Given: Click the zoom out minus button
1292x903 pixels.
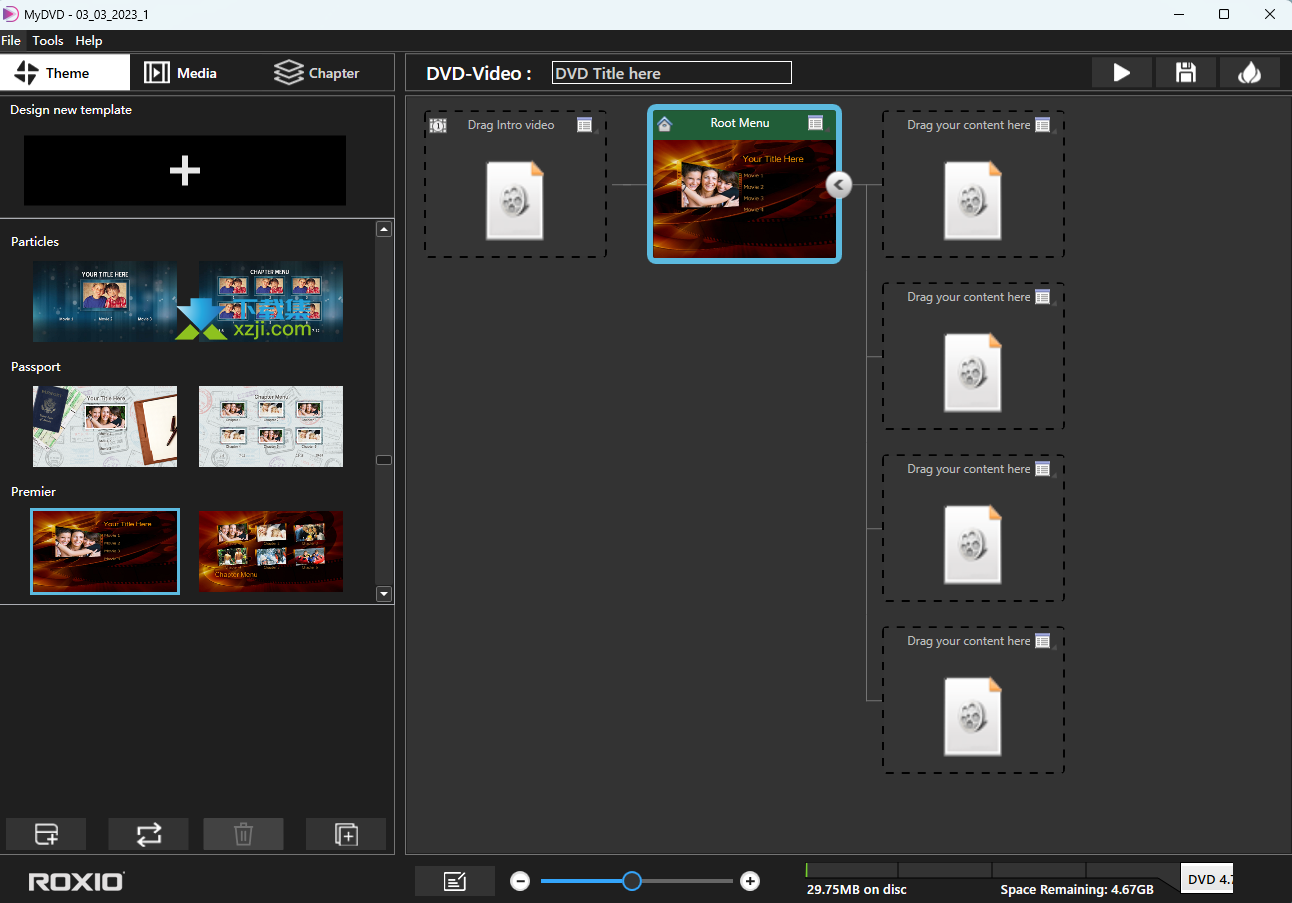Looking at the screenshot, I should (520, 881).
